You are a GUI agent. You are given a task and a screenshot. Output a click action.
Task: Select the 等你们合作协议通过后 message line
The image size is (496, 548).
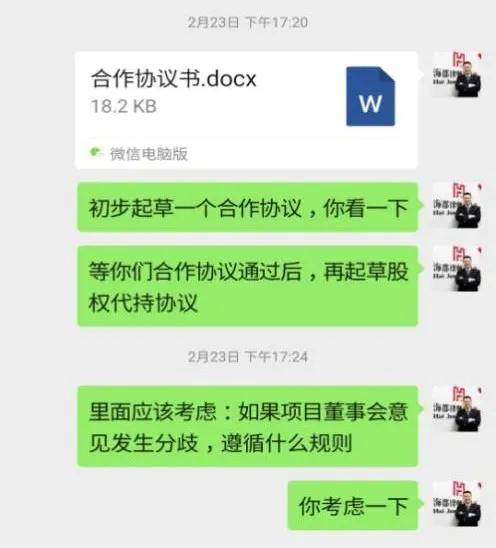click(248, 272)
